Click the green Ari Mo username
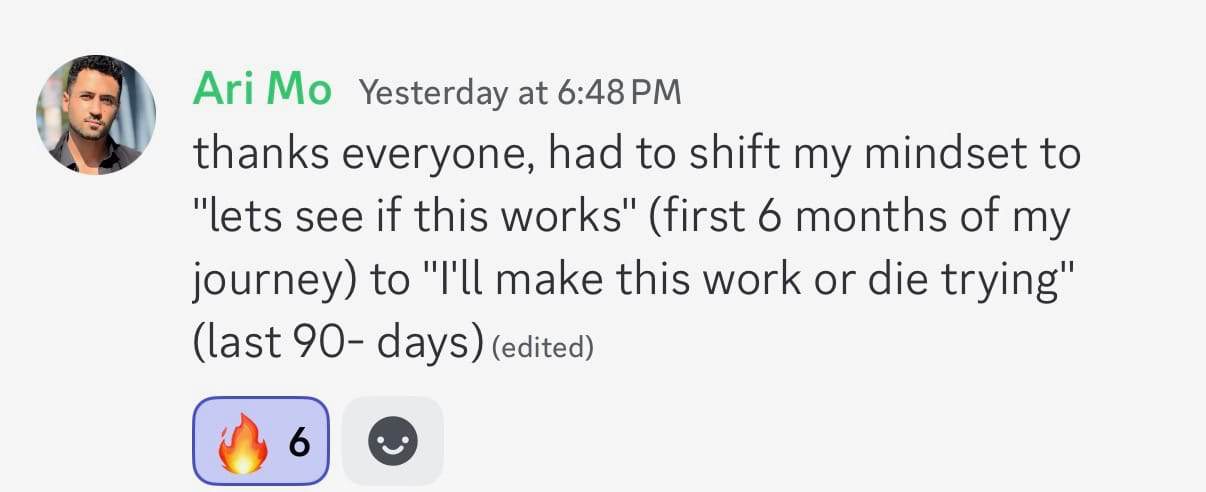Viewport: 1206px width, 492px height. (261, 91)
